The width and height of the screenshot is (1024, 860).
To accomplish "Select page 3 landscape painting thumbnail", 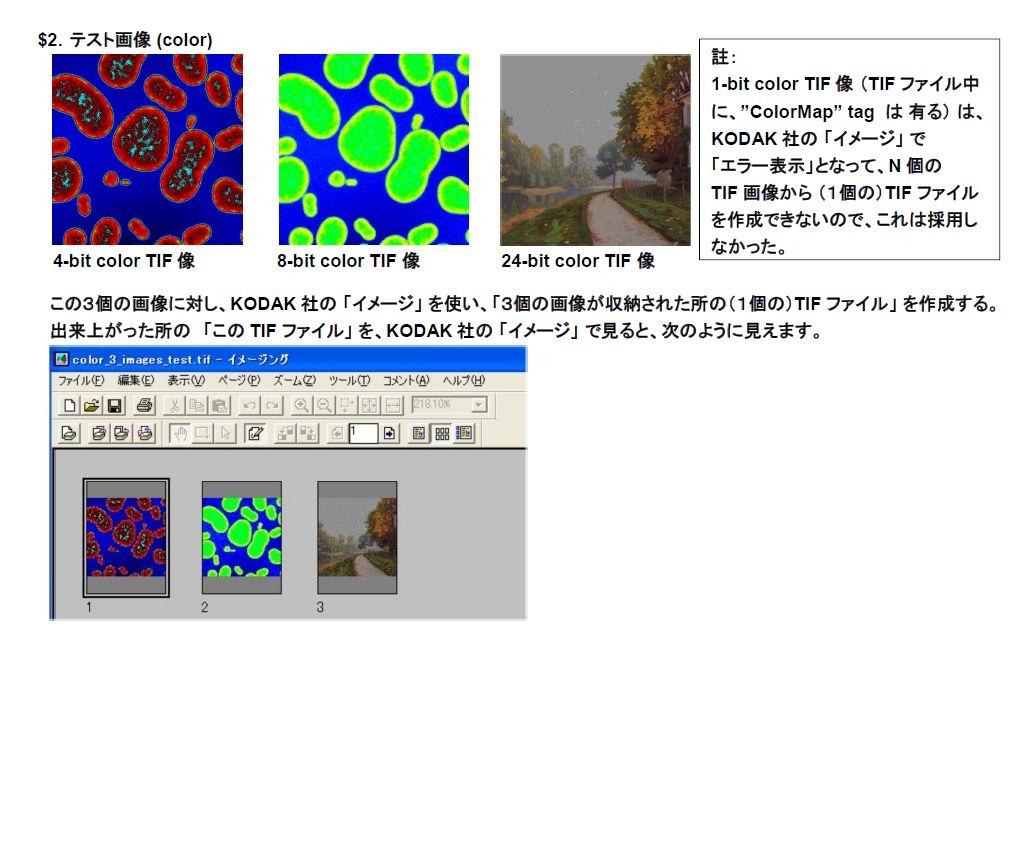I will pyautogui.click(x=357, y=537).
